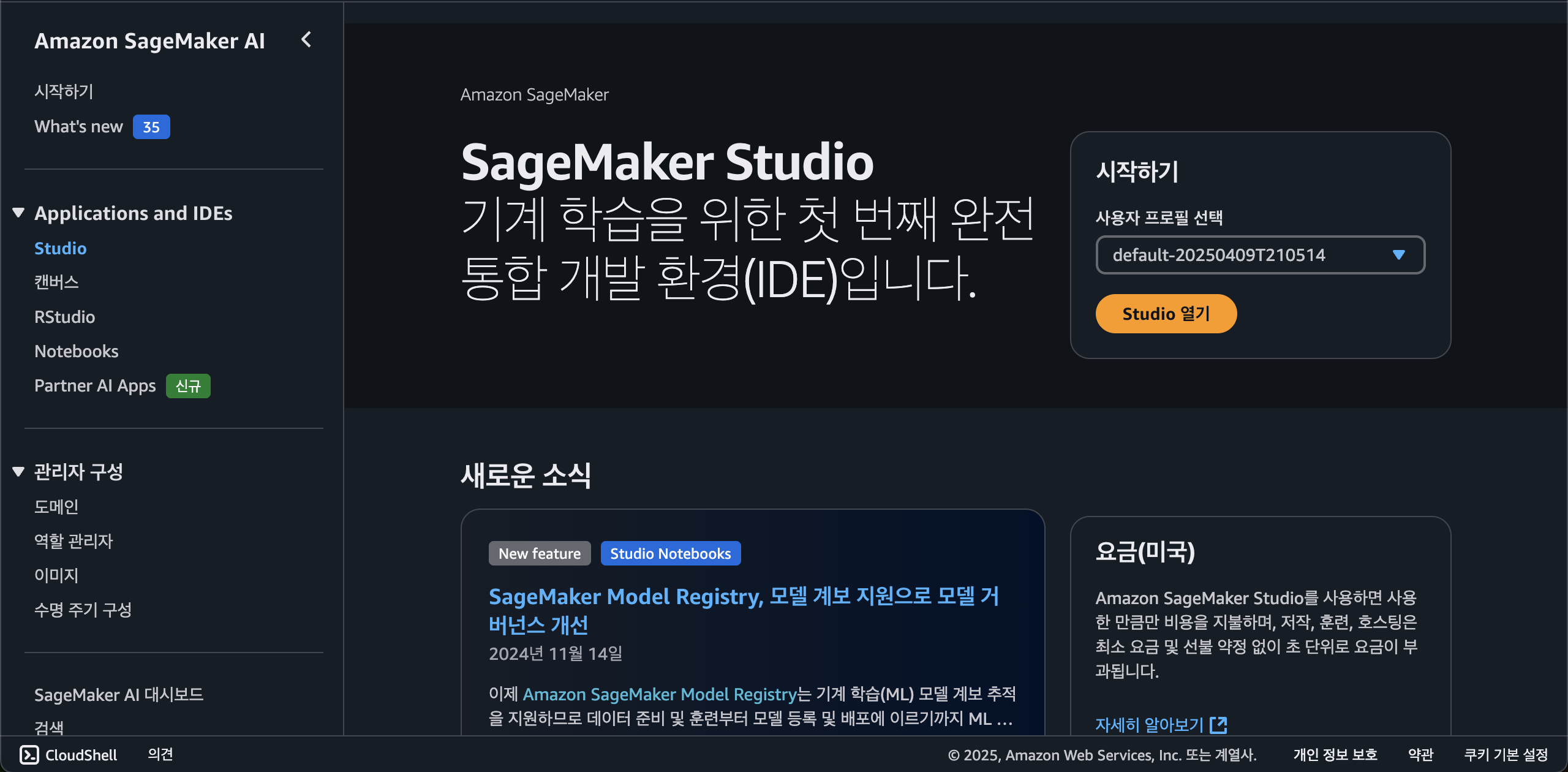The image size is (1568, 772).
Task: Collapse the Amazon SageMaker AI sidebar
Action: click(x=306, y=40)
